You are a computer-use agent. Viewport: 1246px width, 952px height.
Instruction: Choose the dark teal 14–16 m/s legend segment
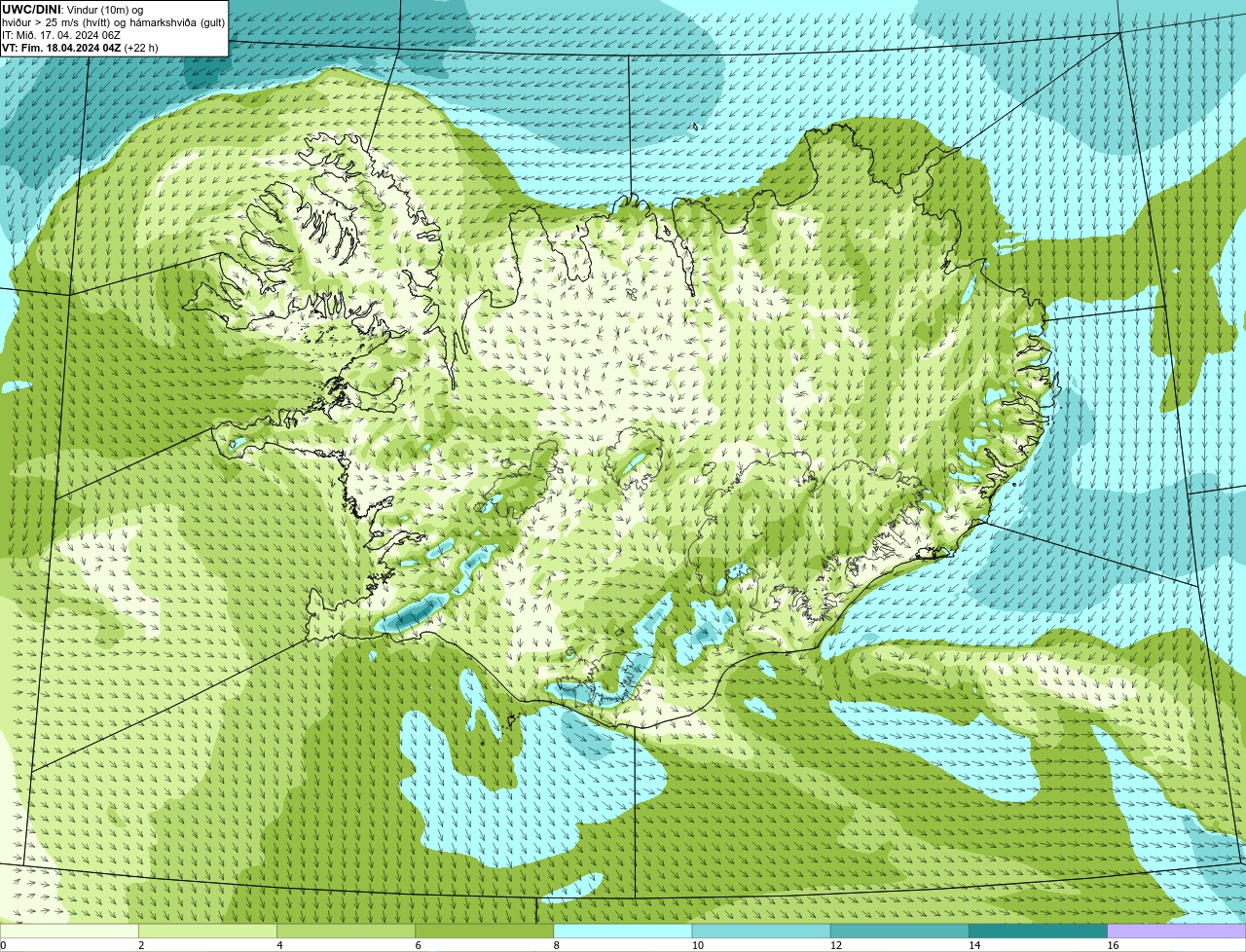[x=1038, y=931]
